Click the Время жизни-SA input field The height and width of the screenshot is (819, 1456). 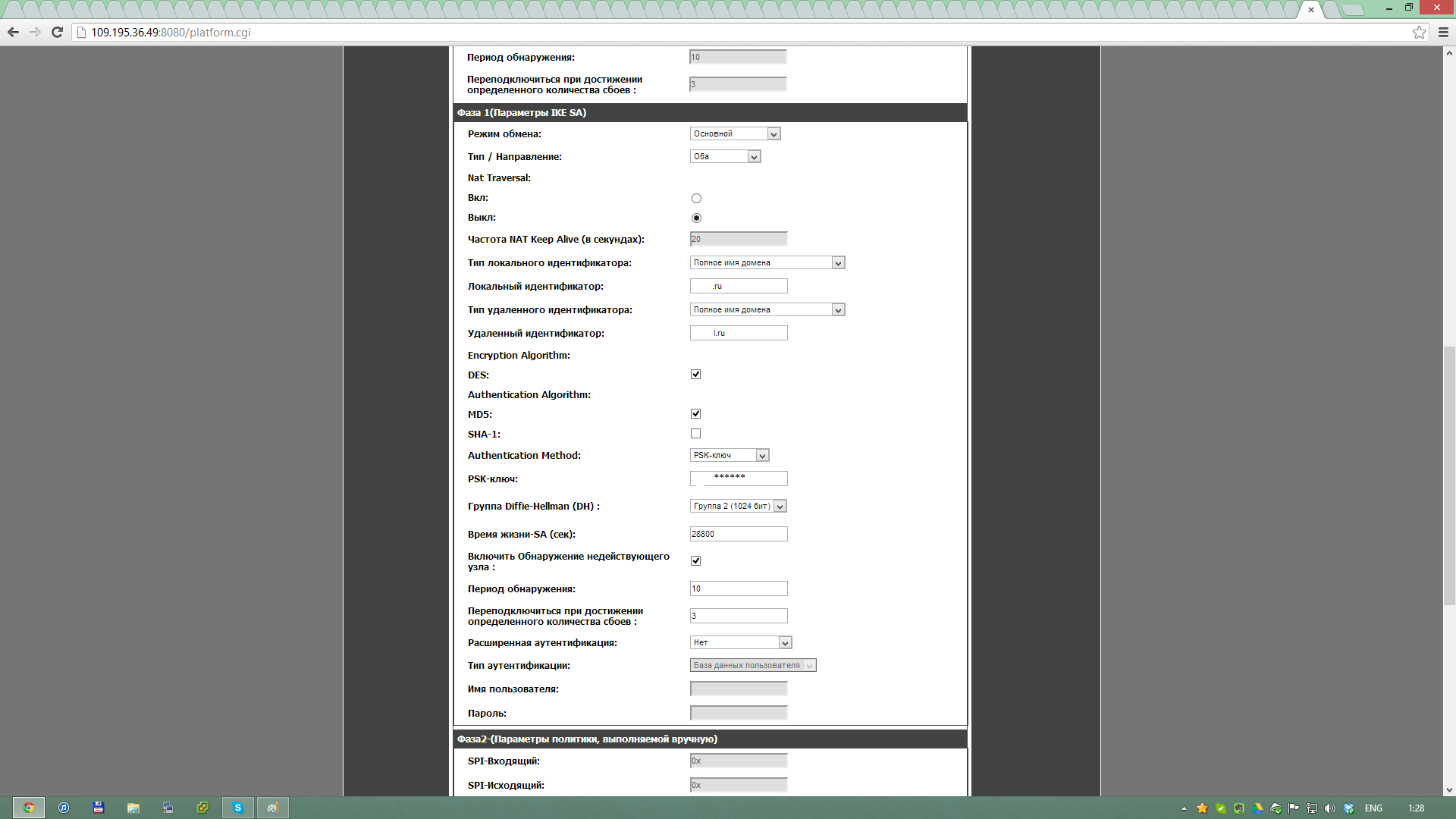click(x=738, y=535)
